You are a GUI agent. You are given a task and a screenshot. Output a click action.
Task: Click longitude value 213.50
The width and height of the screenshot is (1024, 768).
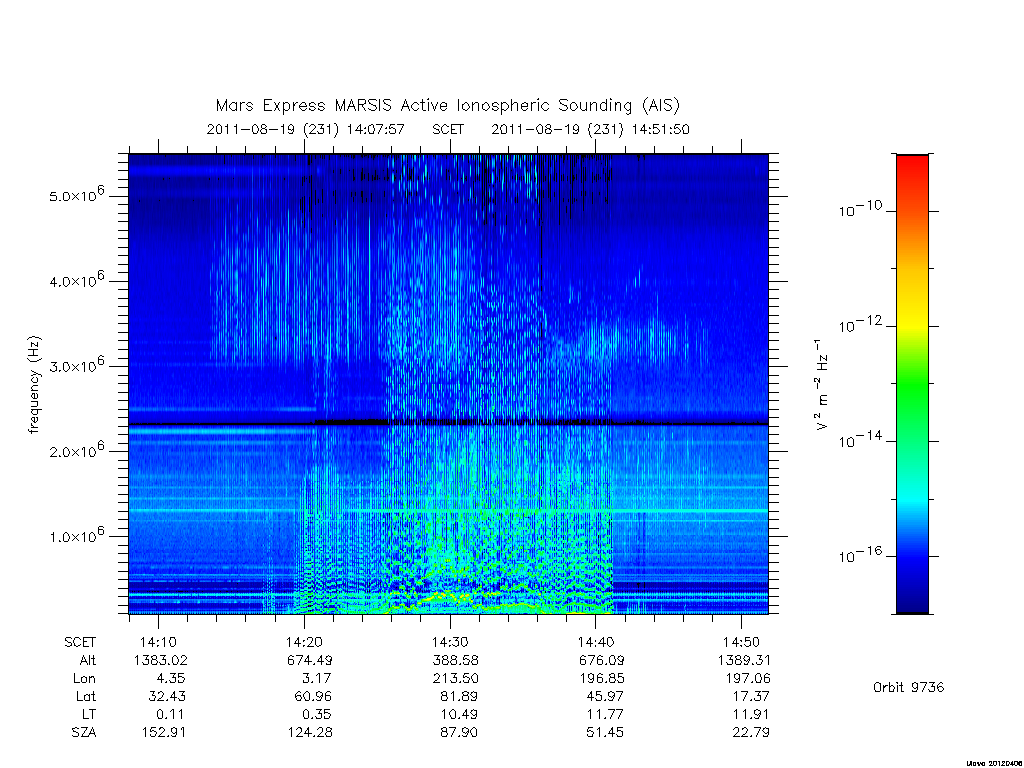point(455,679)
